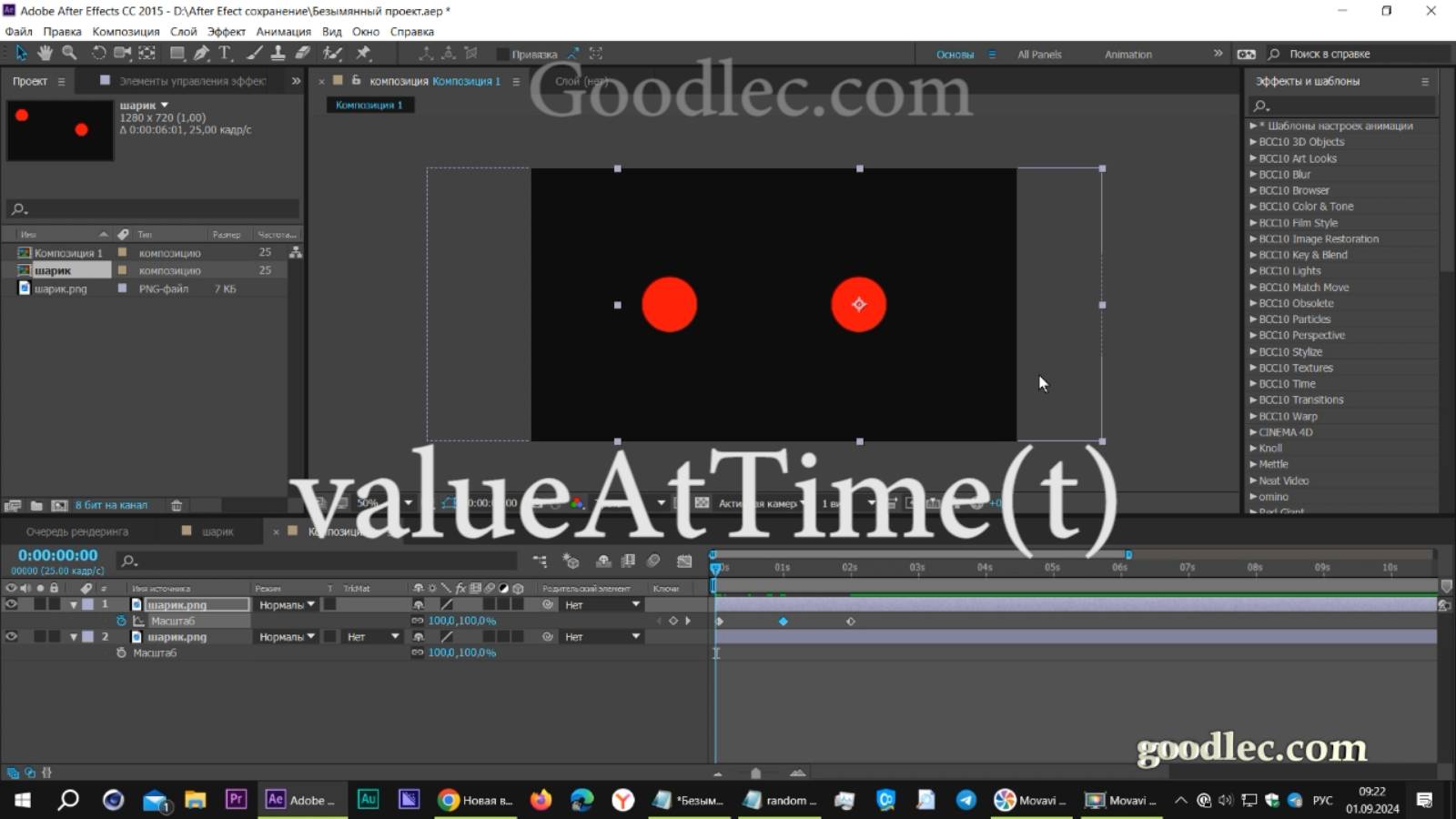Select the Roto Brush tool
Screen dimensions: 1456x819
(333, 54)
